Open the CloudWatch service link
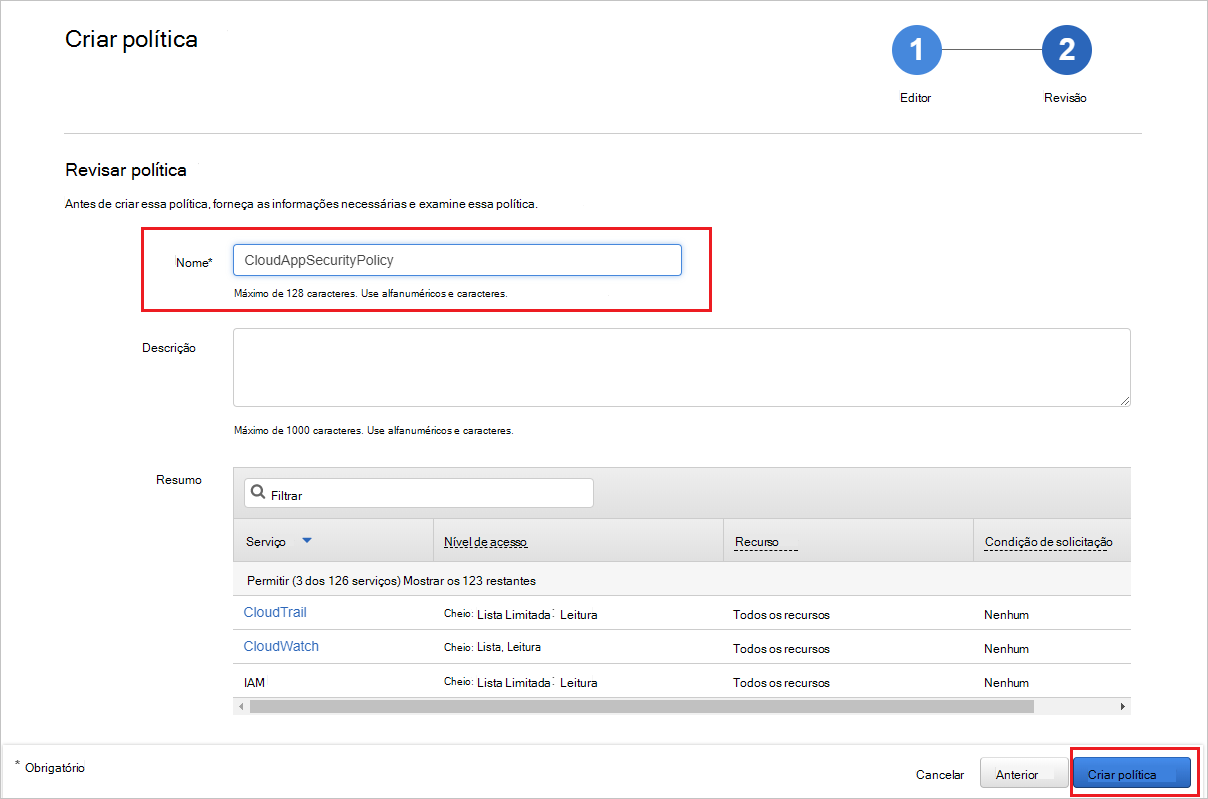Screen dimensions: 1208x799 (281, 646)
